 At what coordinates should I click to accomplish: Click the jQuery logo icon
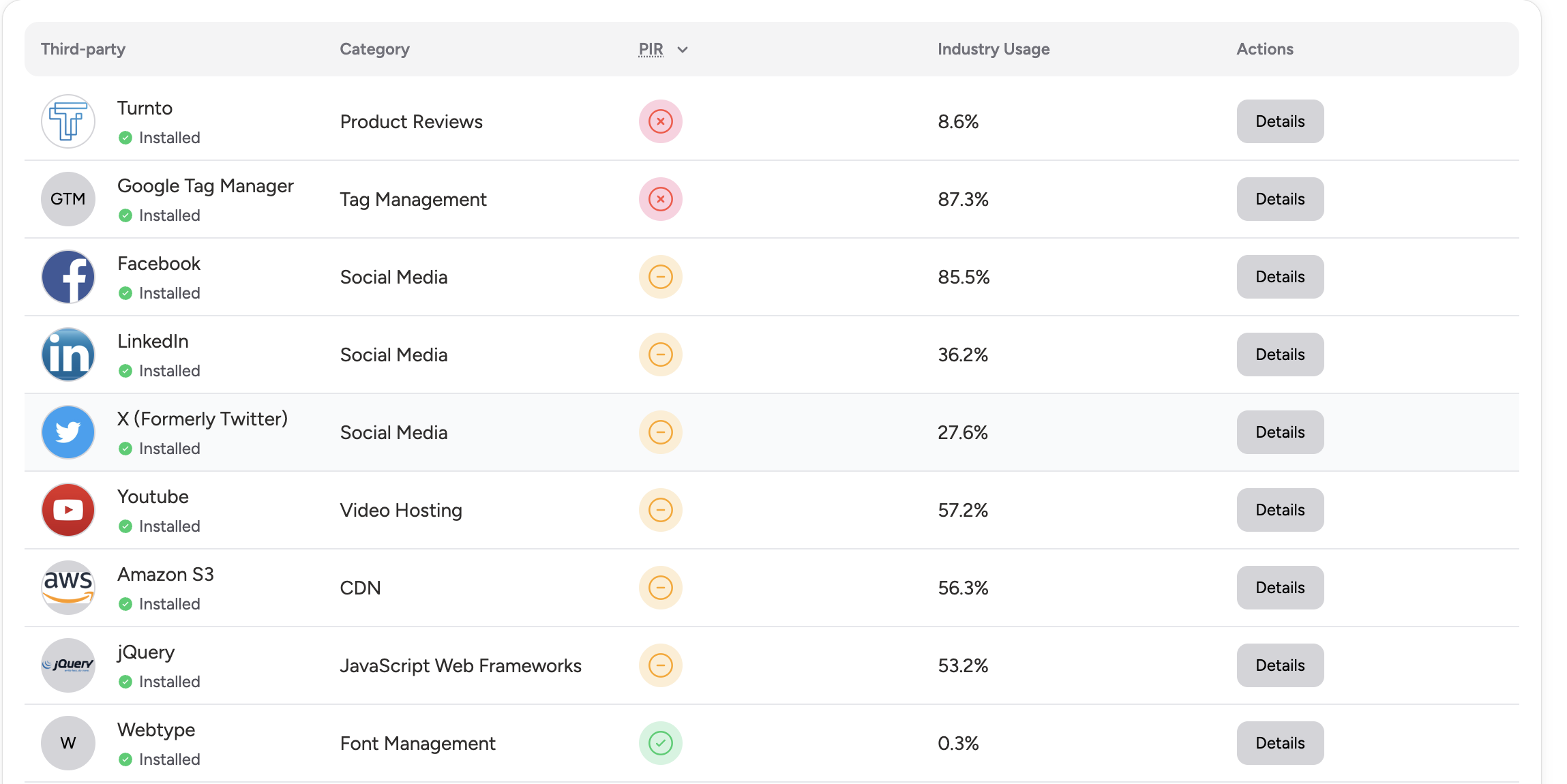(x=68, y=665)
